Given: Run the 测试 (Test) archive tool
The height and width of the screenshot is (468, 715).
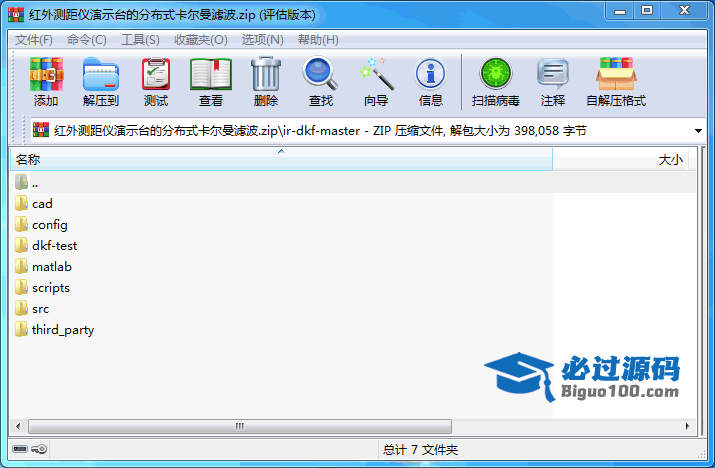Looking at the screenshot, I should (156, 74).
